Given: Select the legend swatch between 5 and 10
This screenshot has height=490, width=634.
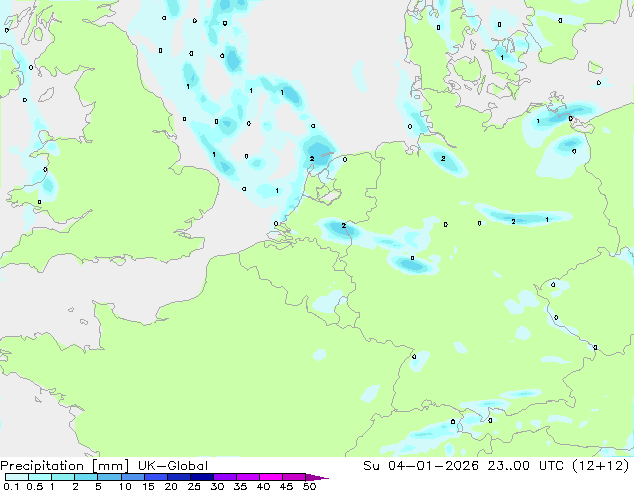Looking at the screenshot, I should click(x=109, y=477).
